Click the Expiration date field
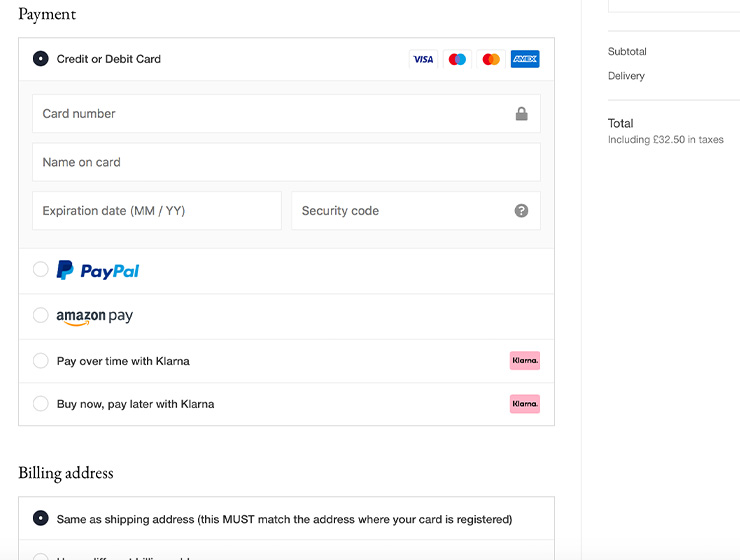 157,211
